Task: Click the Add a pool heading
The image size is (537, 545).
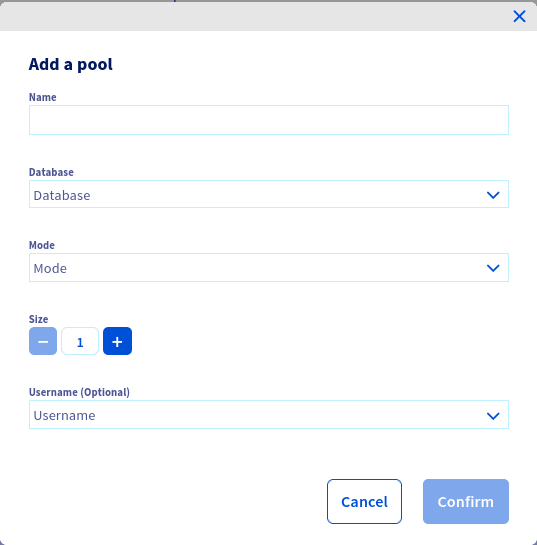Action: point(71,64)
